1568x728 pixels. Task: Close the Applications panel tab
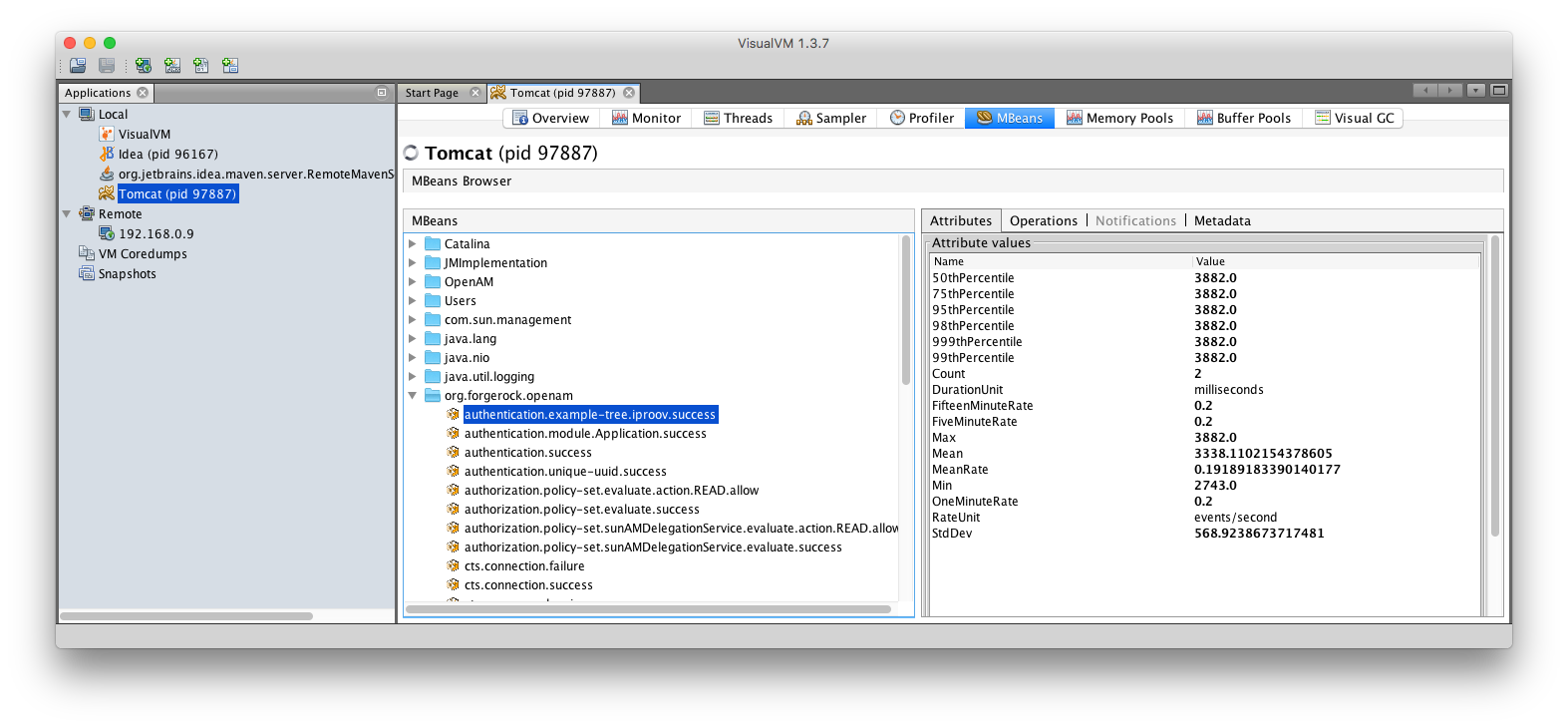point(143,93)
